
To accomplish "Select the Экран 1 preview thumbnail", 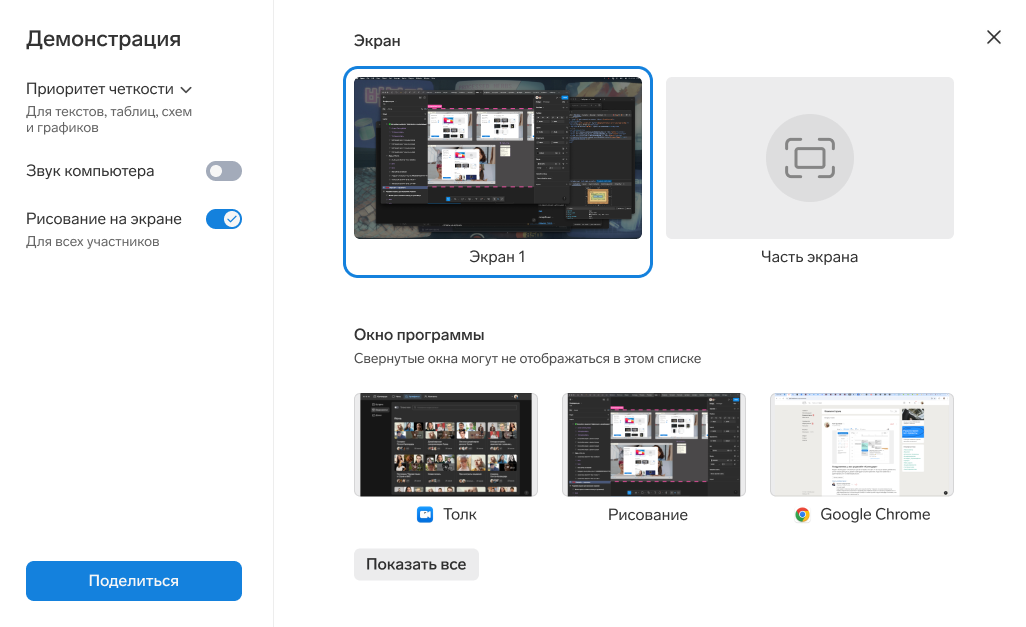I will click(498, 158).
